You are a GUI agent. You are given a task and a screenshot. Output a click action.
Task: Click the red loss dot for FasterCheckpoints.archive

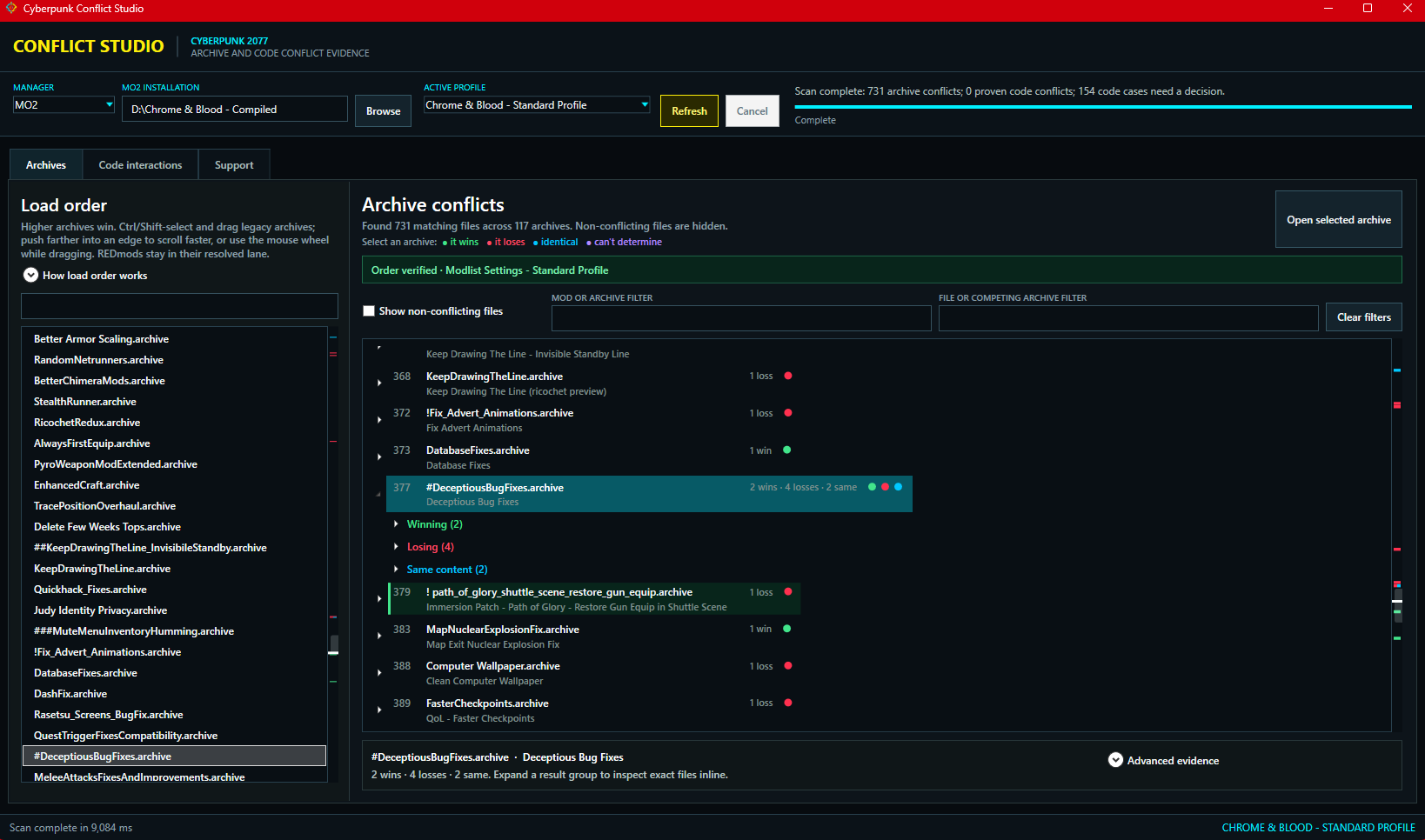click(788, 703)
